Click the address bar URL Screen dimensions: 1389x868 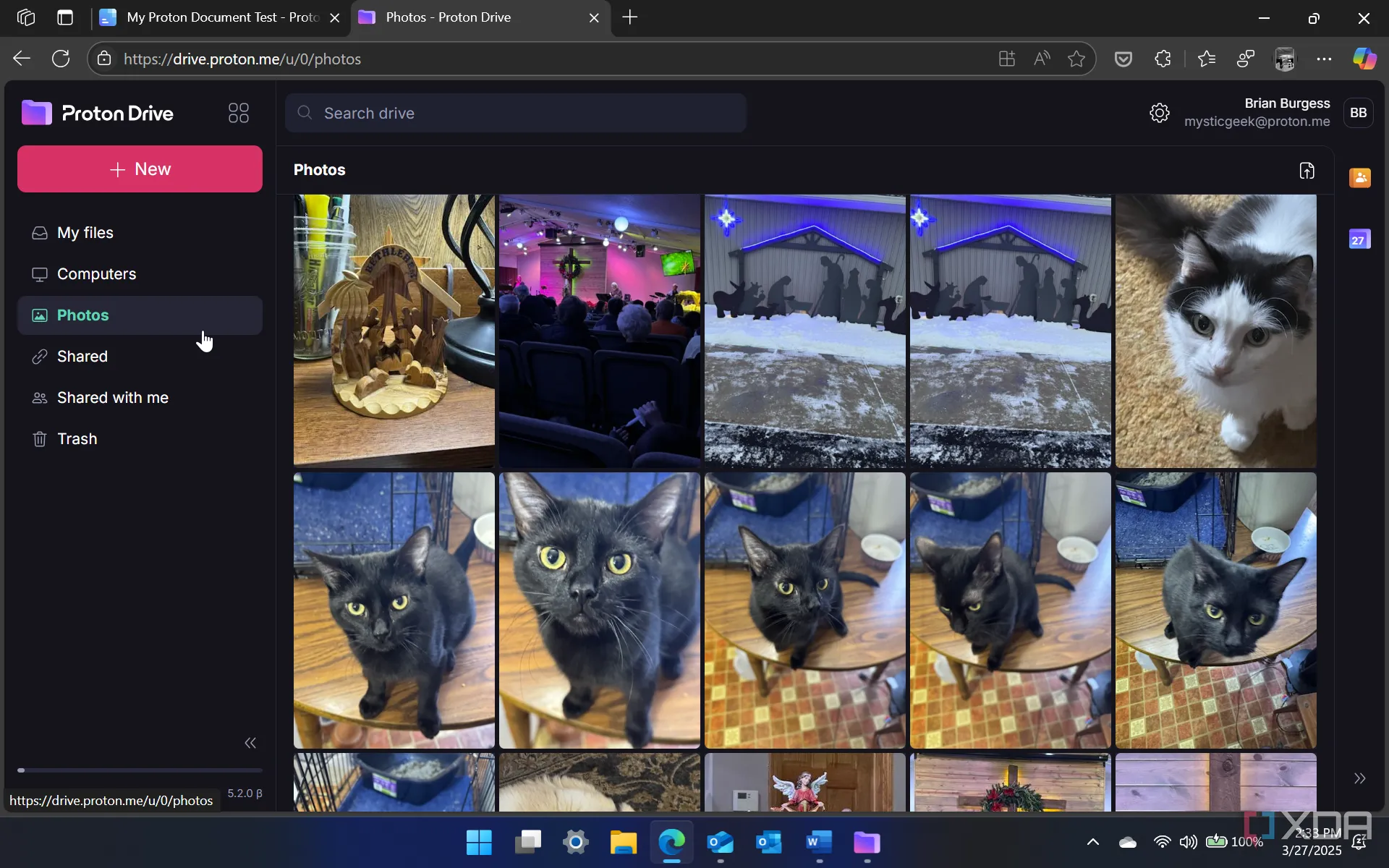point(242,59)
